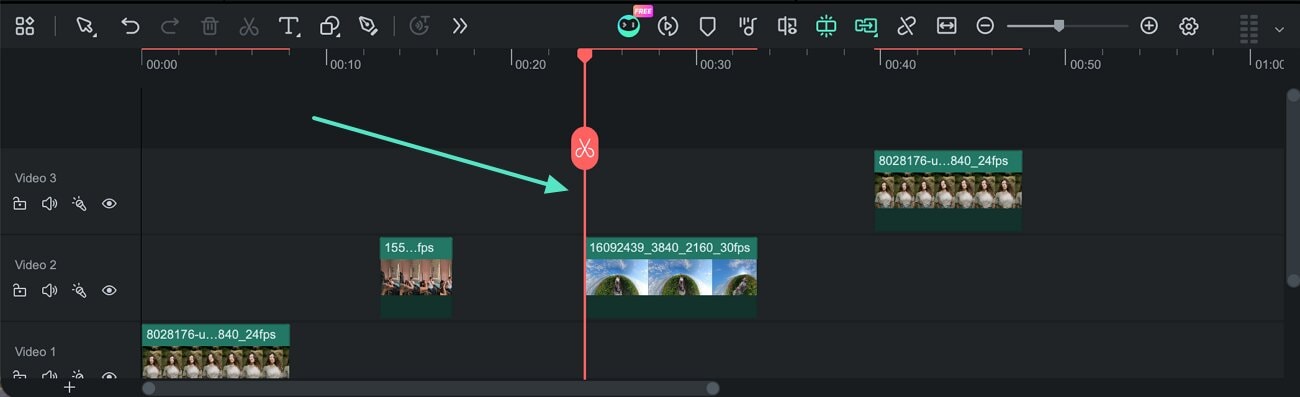Click the red scissors split button on playhead

click(585, 150)
